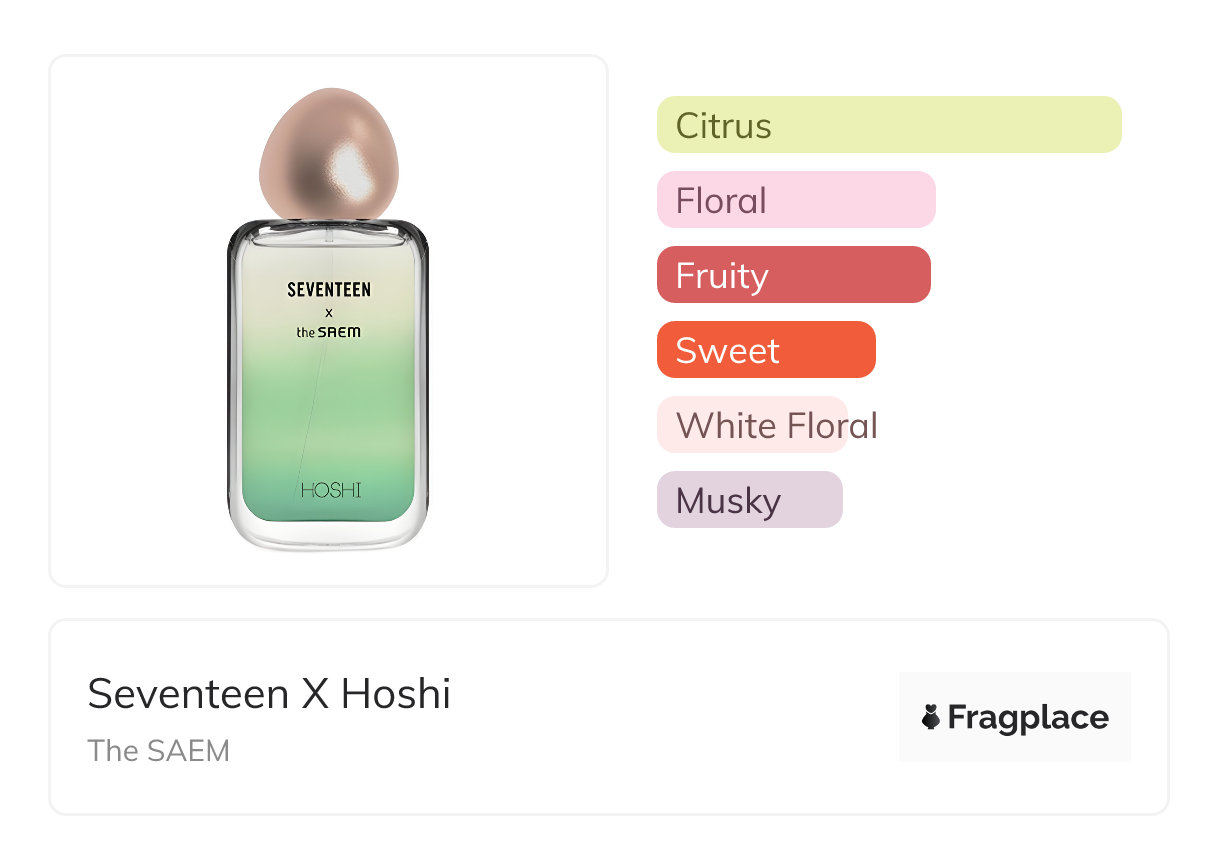Click the green perfume bottle body
The image size is (1218, 864).
click(328, 420)
